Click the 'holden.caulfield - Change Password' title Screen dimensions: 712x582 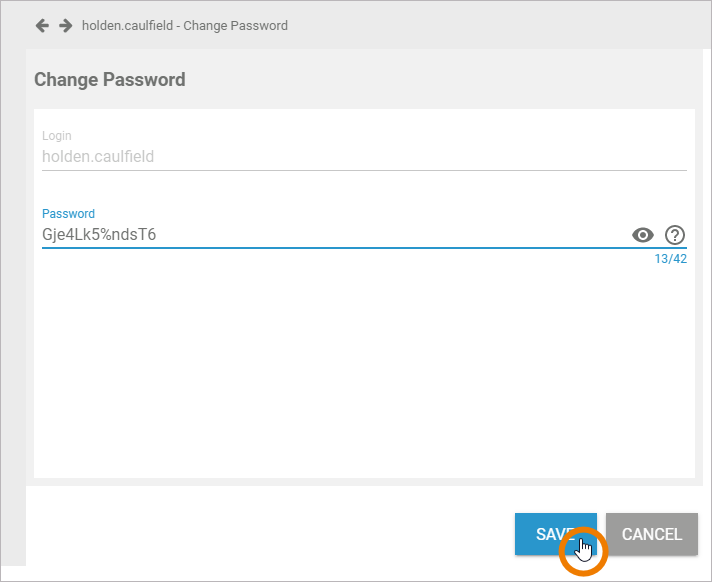[185, 25]
